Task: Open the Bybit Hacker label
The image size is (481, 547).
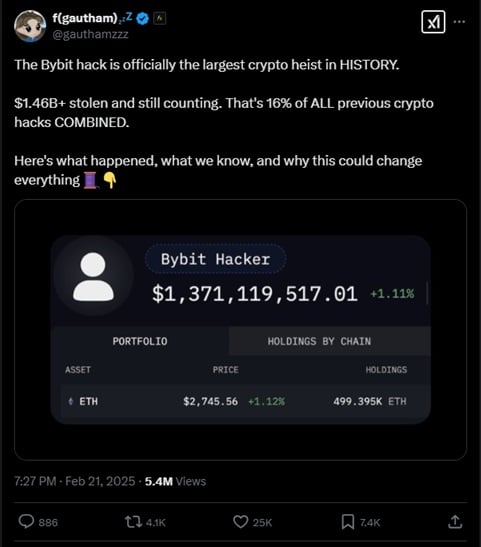Action: [x=216, y=259]
